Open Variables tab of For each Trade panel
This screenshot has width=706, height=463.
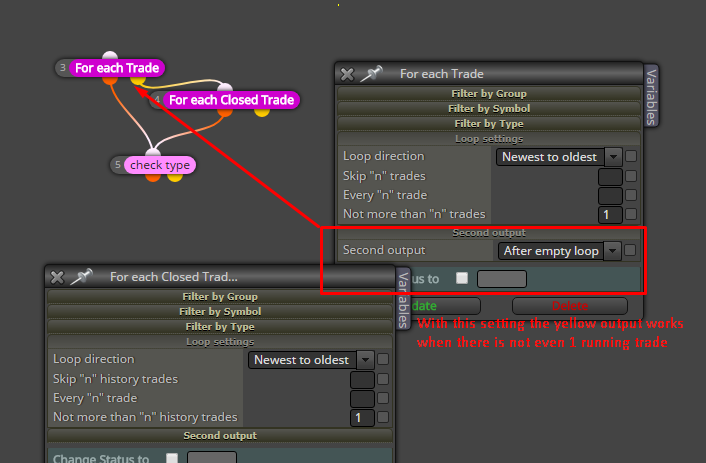[x=651, y=96]
